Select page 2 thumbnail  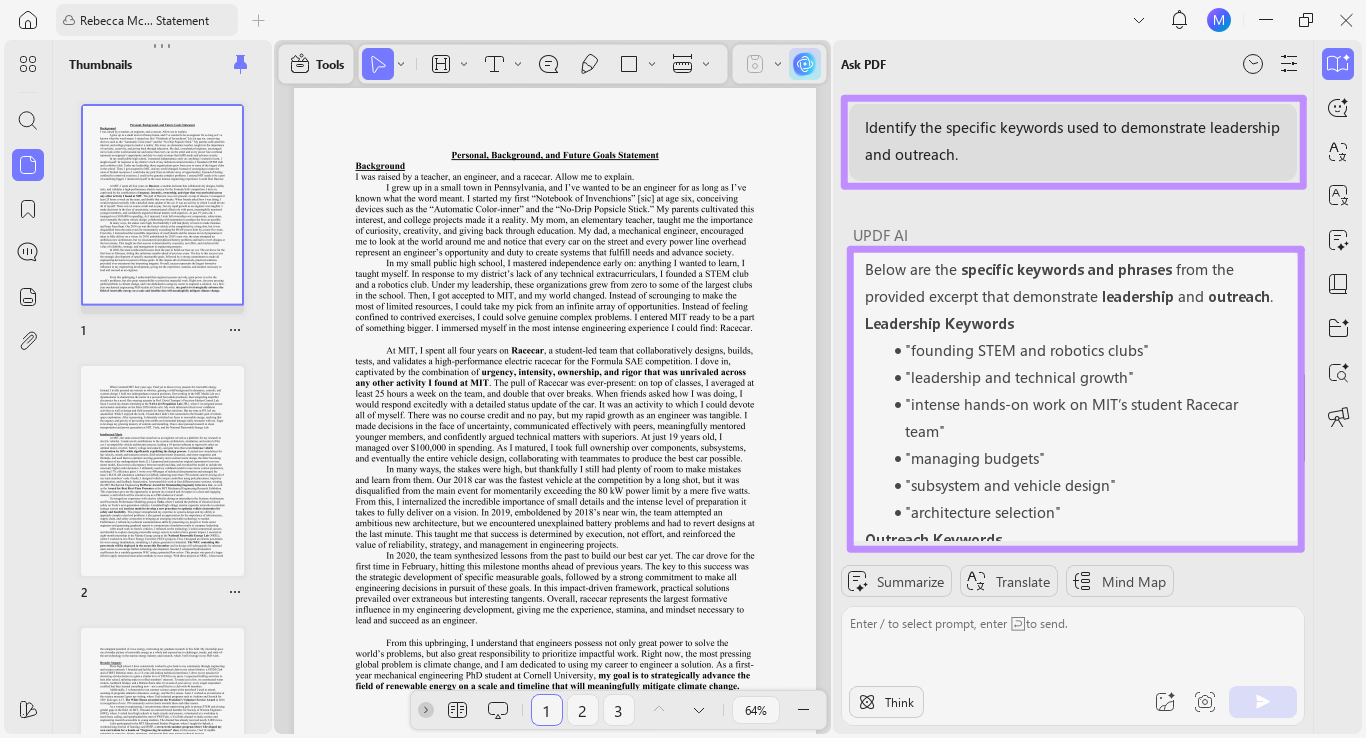coord(162,471)
